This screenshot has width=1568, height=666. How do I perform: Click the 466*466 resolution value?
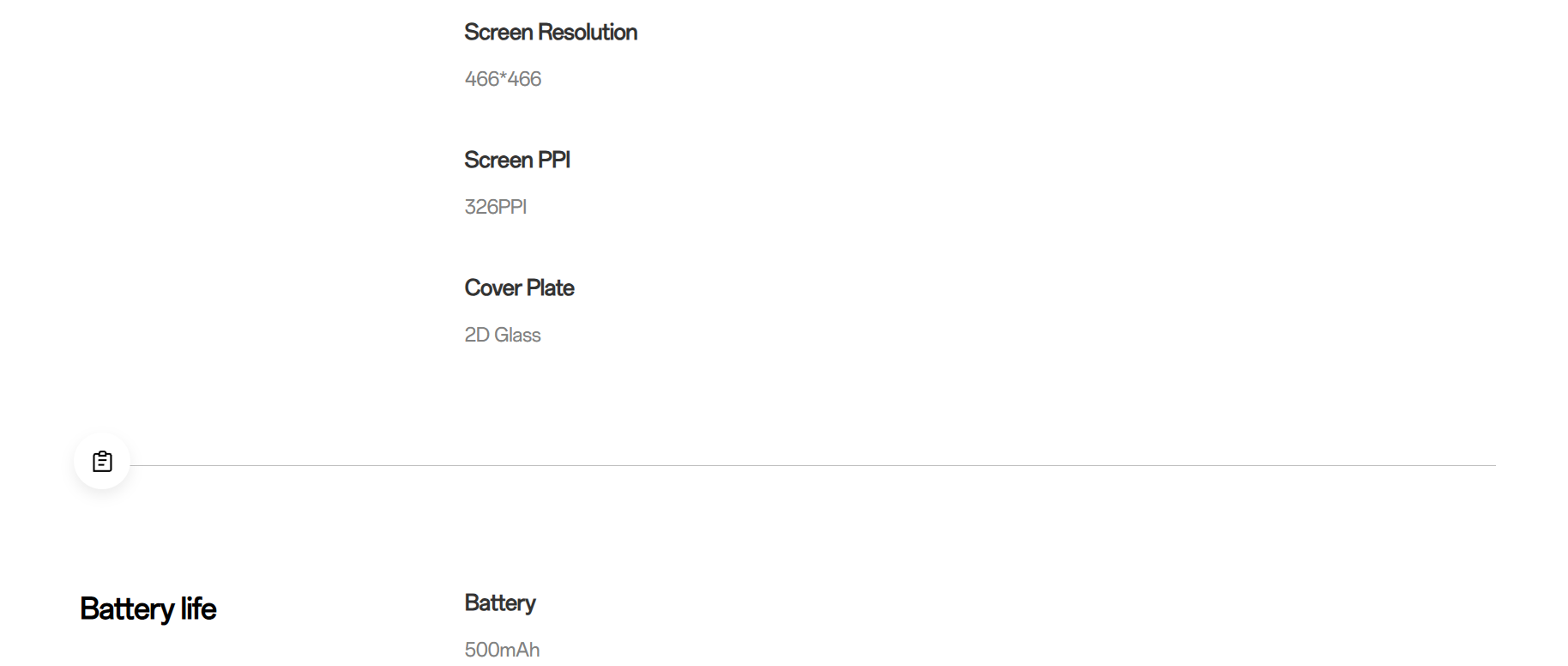pos(503,79)
